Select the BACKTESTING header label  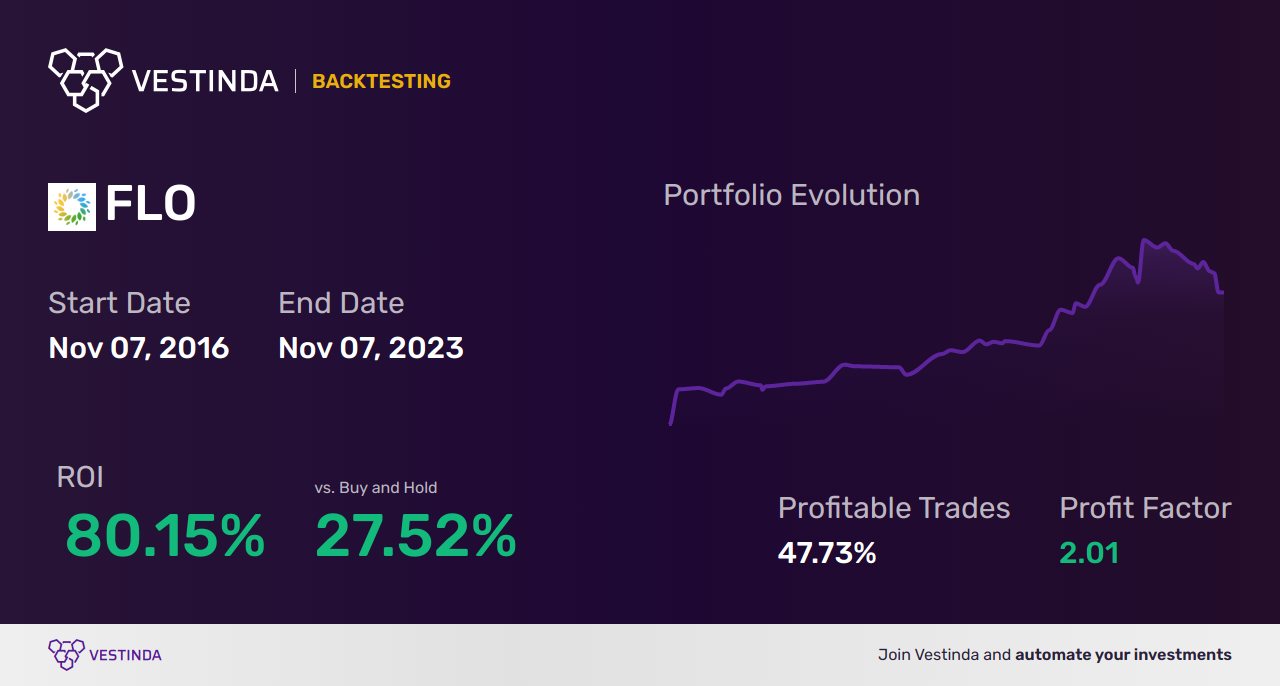pos(381,82)
